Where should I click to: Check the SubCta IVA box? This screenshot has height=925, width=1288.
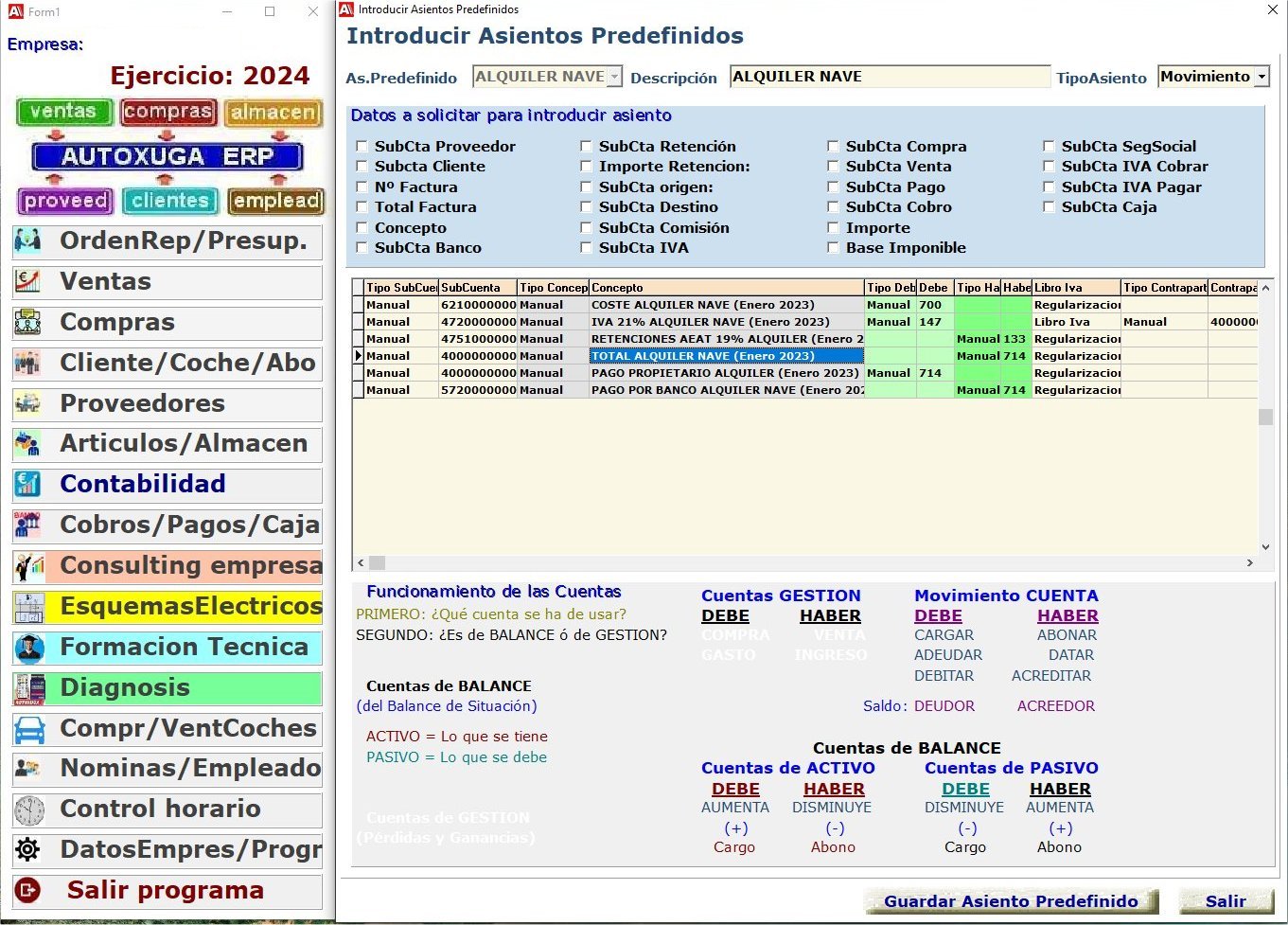point(586,248)
